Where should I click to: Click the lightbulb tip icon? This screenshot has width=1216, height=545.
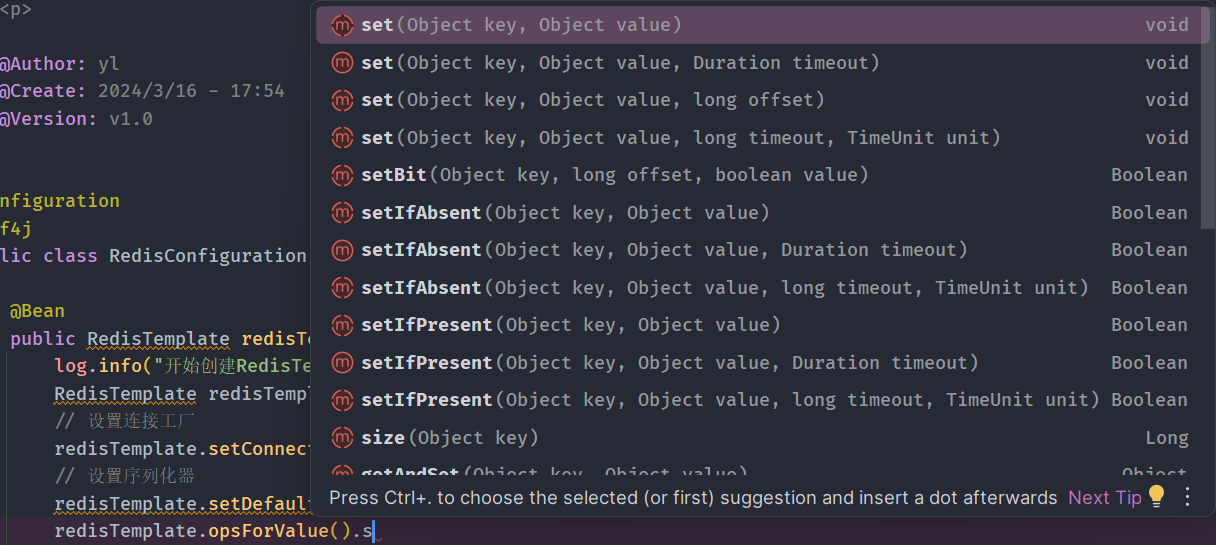tap(1156, 497)
